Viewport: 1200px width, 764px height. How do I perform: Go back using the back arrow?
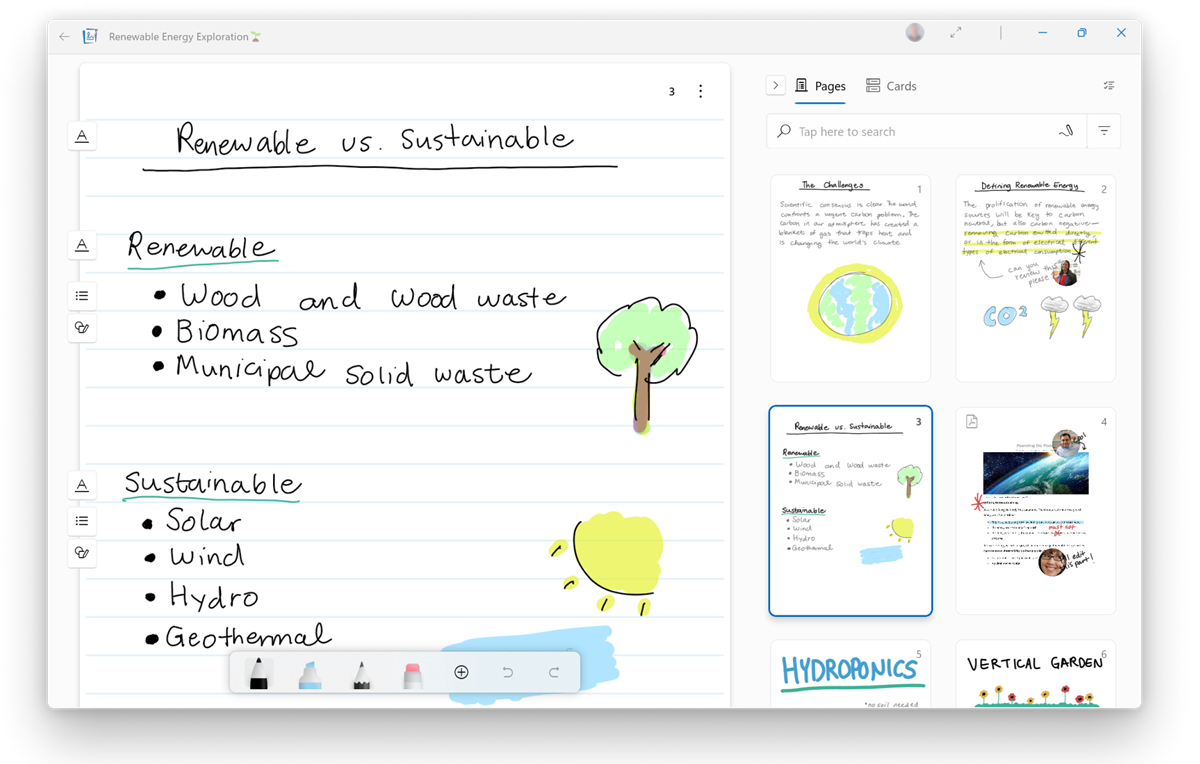point(65,37)
